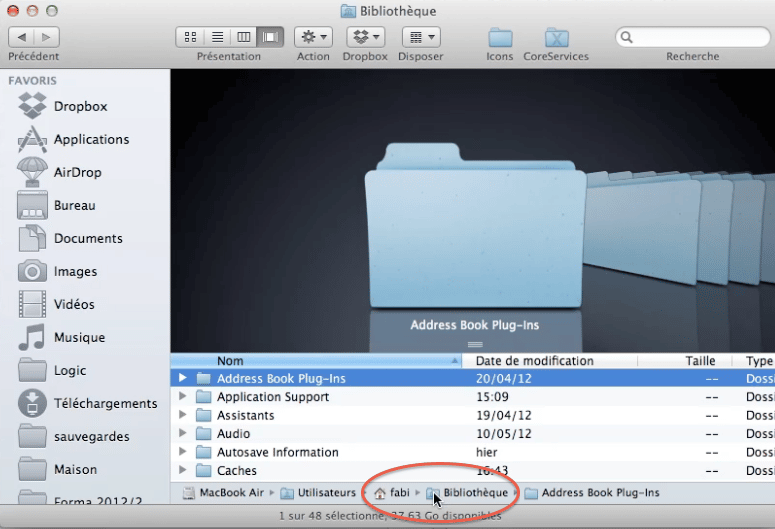This screenshot has height=529, width=775.
Task: Click Address Book Plug-Ins in path bar
Action: pos(592,493)
